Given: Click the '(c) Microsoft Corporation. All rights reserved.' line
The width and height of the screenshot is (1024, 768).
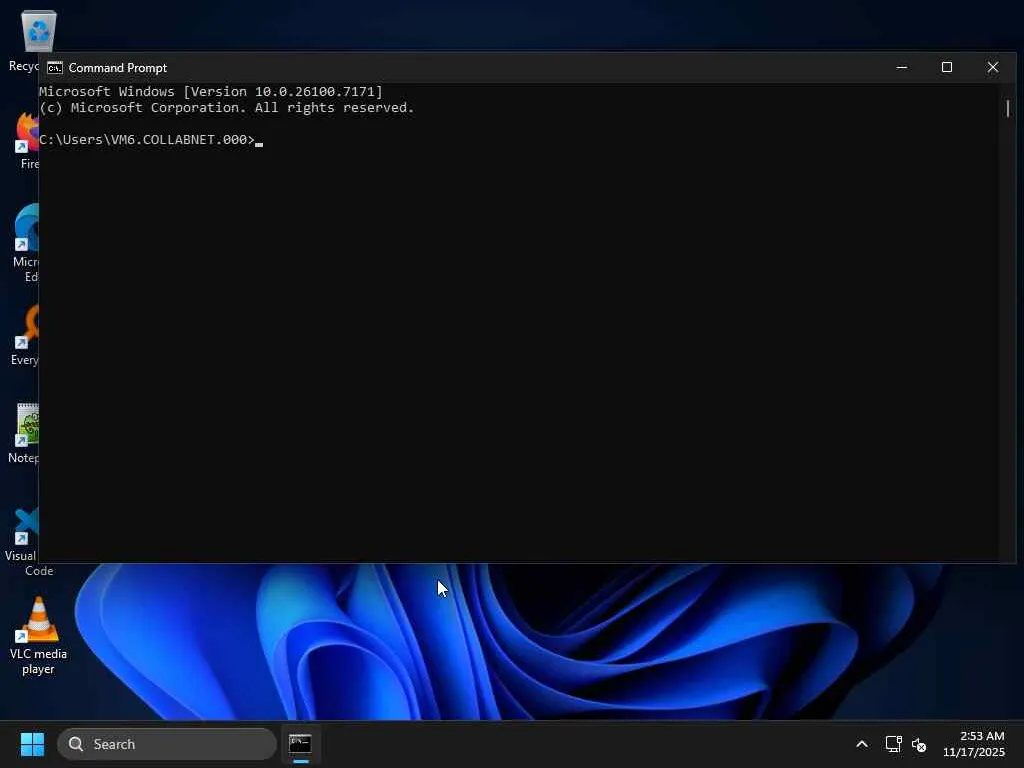Looking at the screenshot, I should coord(227,108).
